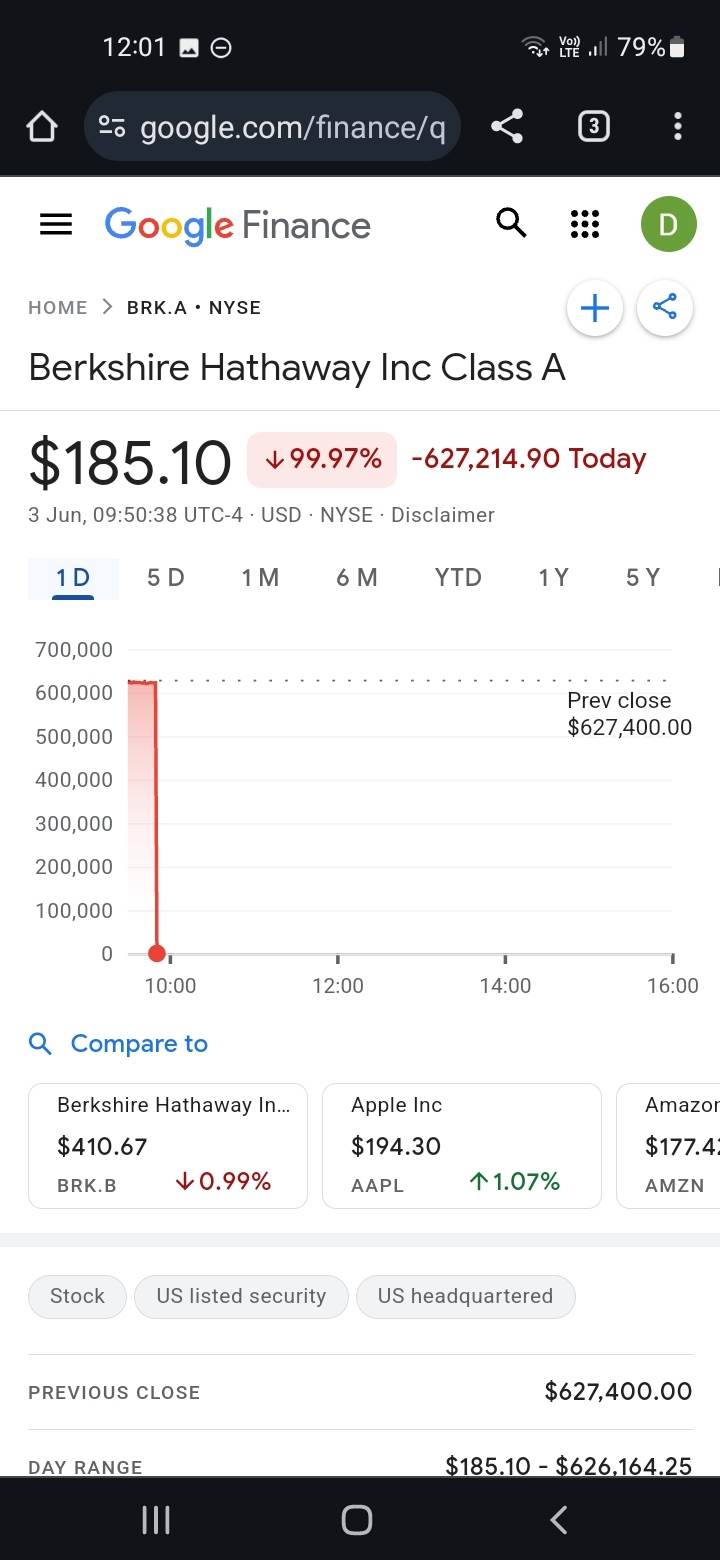Share this stock using round share icon
The height and width of the screenshot is (1560, 720).
coord(665,307)
